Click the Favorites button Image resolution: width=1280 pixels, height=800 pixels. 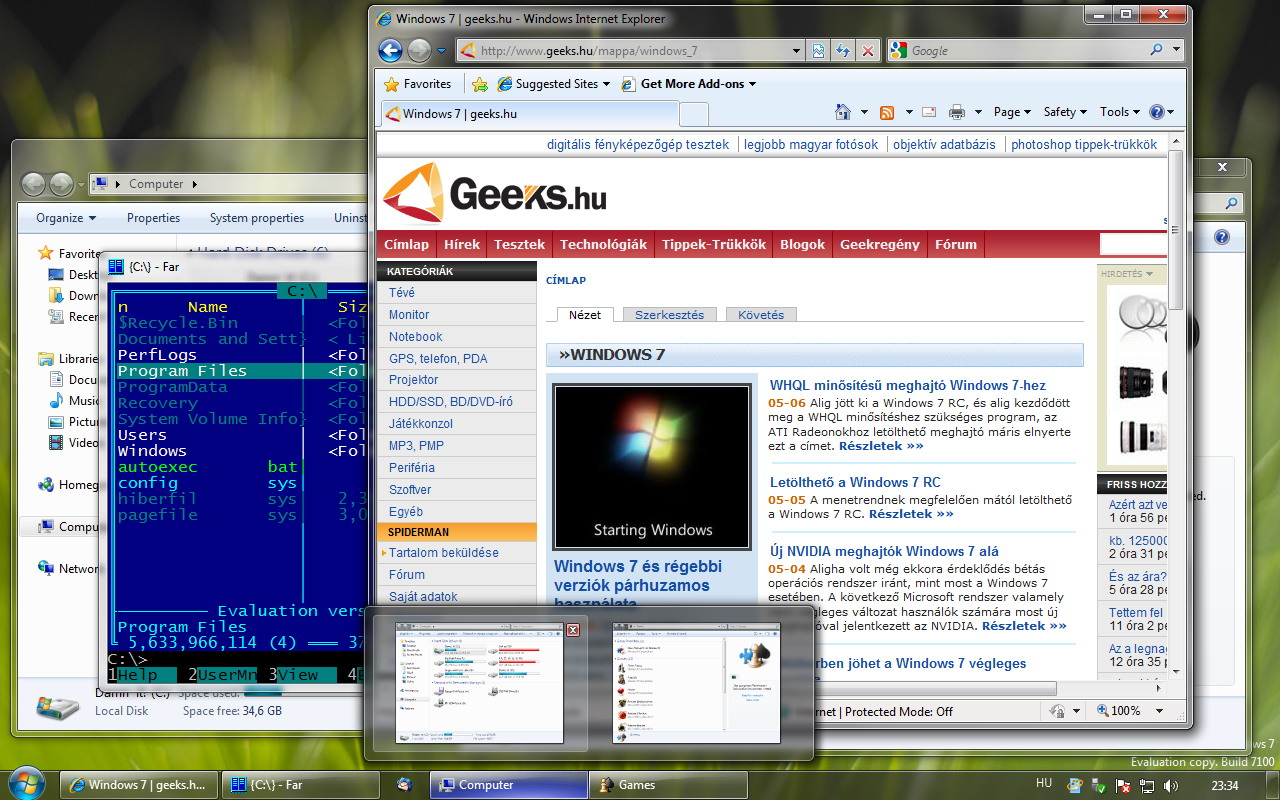click(x=418, y=84)
